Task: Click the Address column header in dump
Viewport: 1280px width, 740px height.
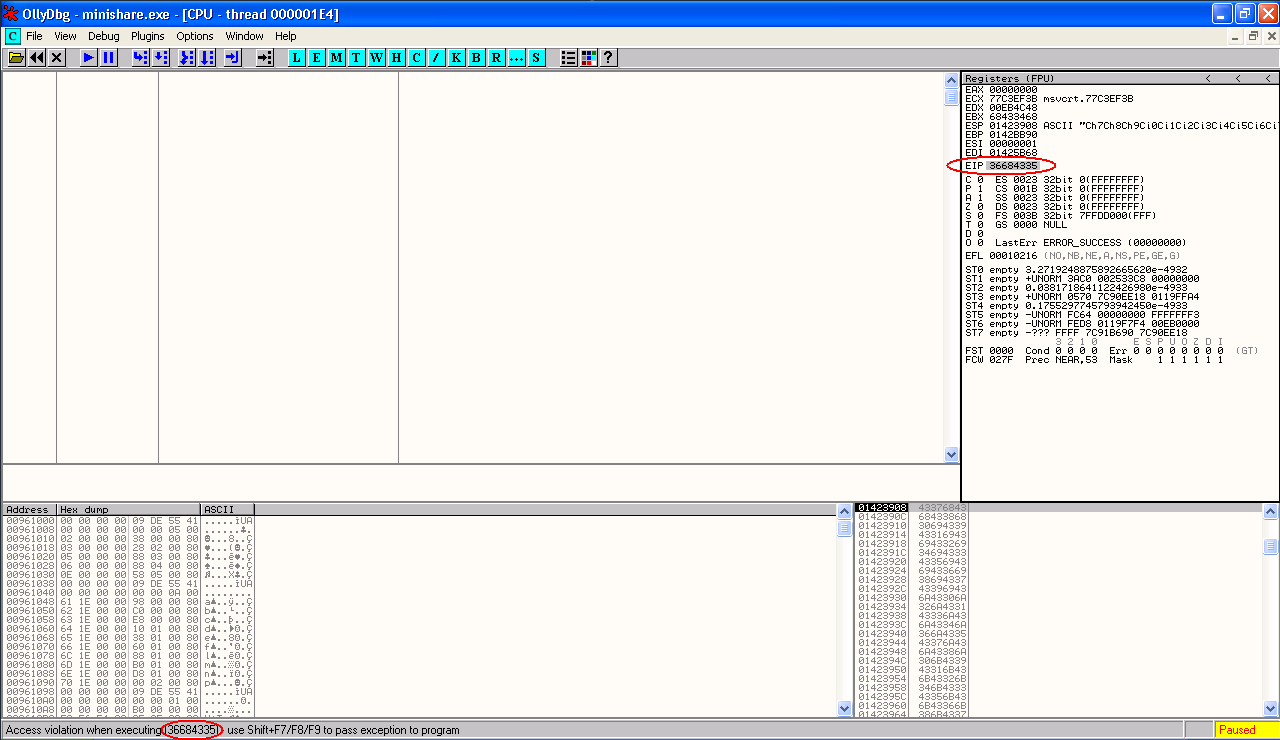Action: (x=30, y=509)
